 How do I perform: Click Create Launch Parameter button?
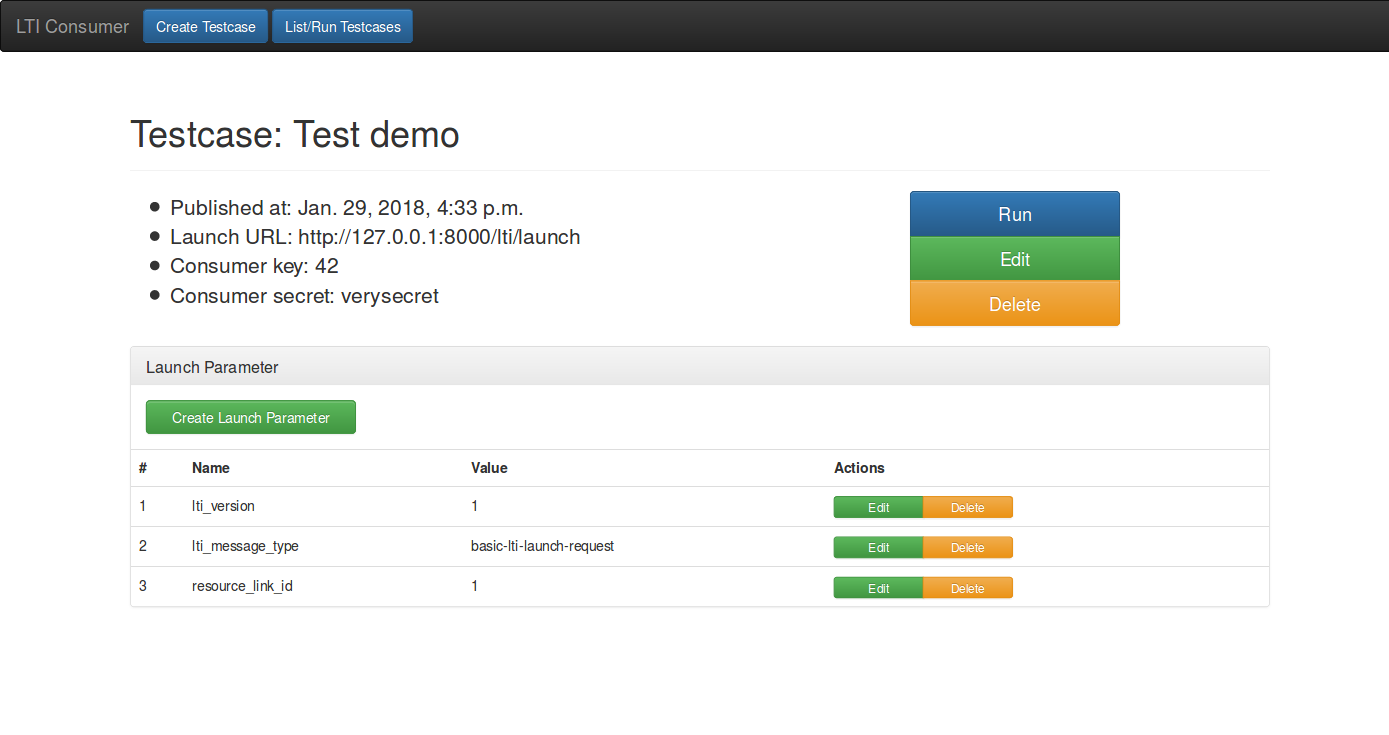tap(251, 417)
